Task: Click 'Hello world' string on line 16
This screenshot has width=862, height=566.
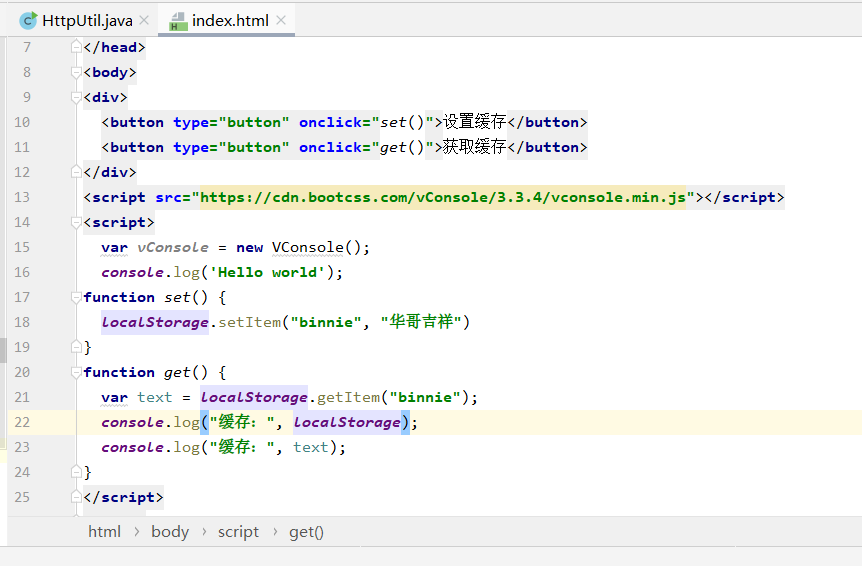Action: [268, 272]
